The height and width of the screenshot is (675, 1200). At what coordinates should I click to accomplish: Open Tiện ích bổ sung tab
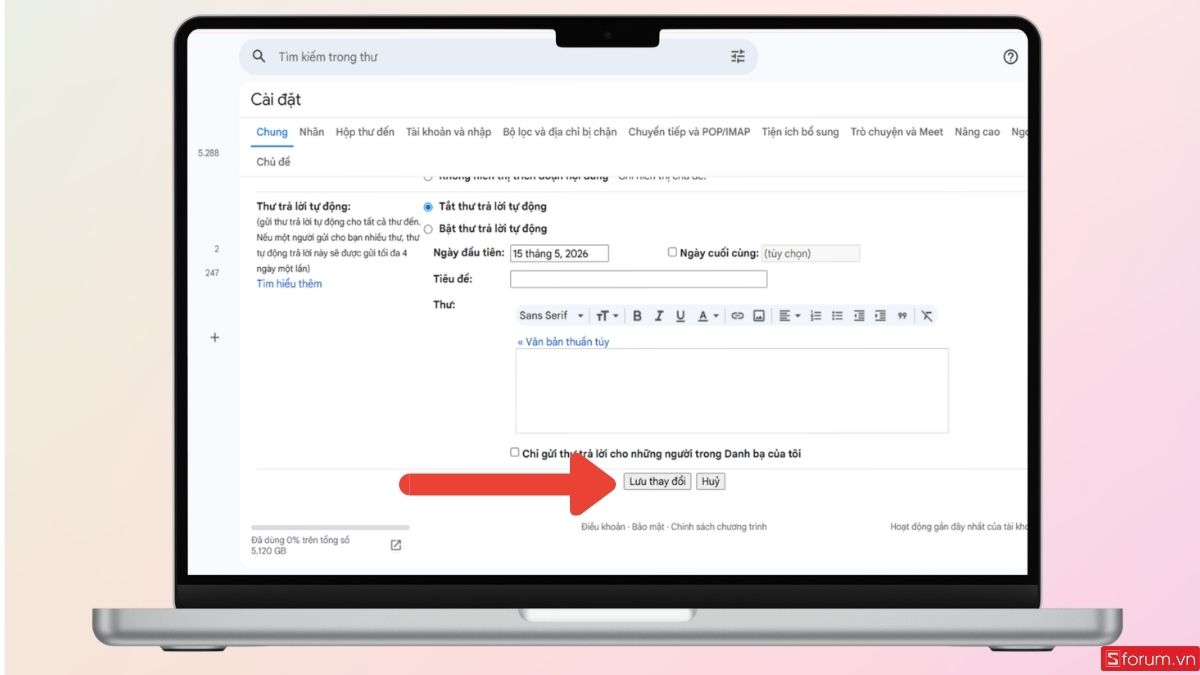pos(800,132)
